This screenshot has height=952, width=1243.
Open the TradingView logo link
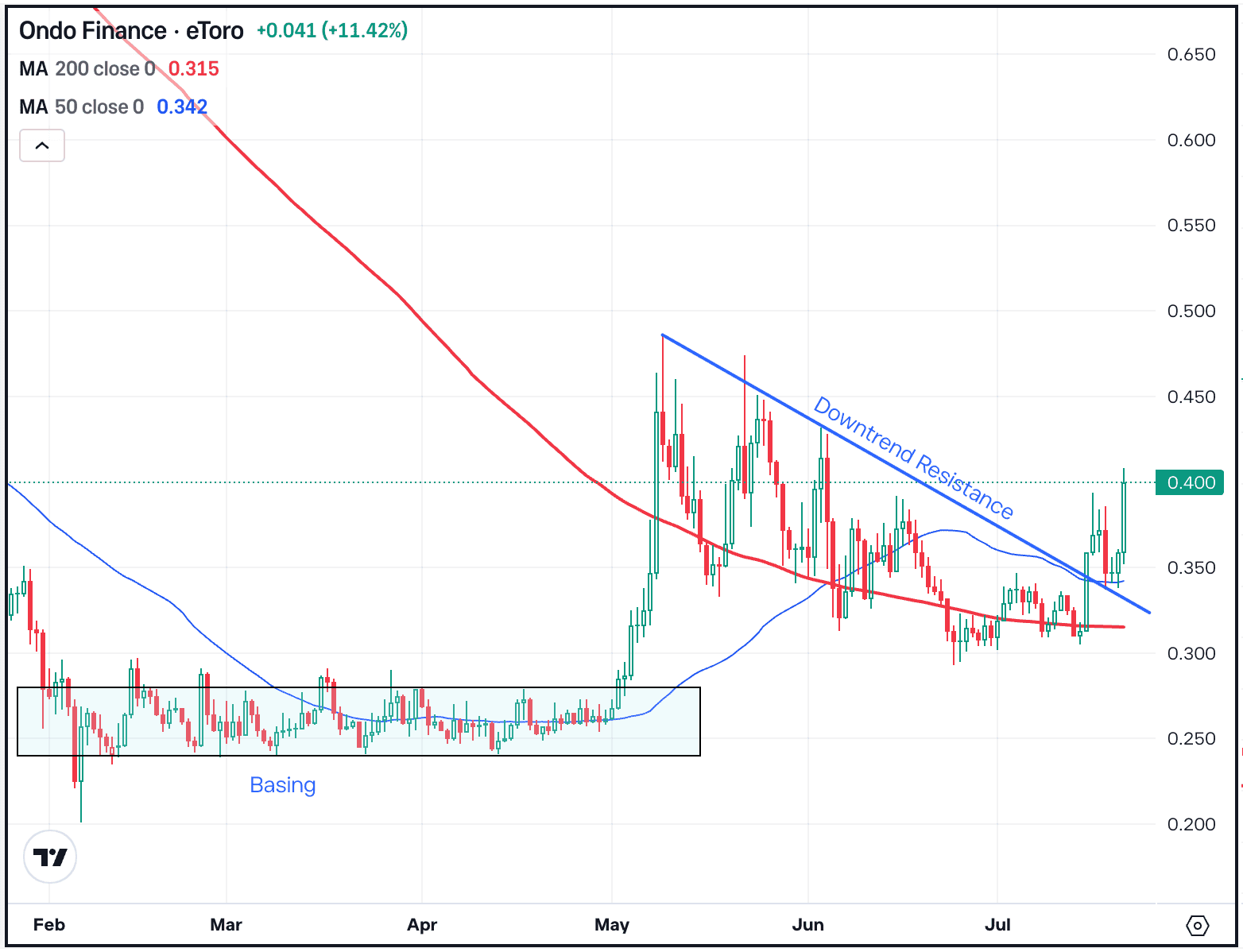pyautogui.click(x=50, y=857)
